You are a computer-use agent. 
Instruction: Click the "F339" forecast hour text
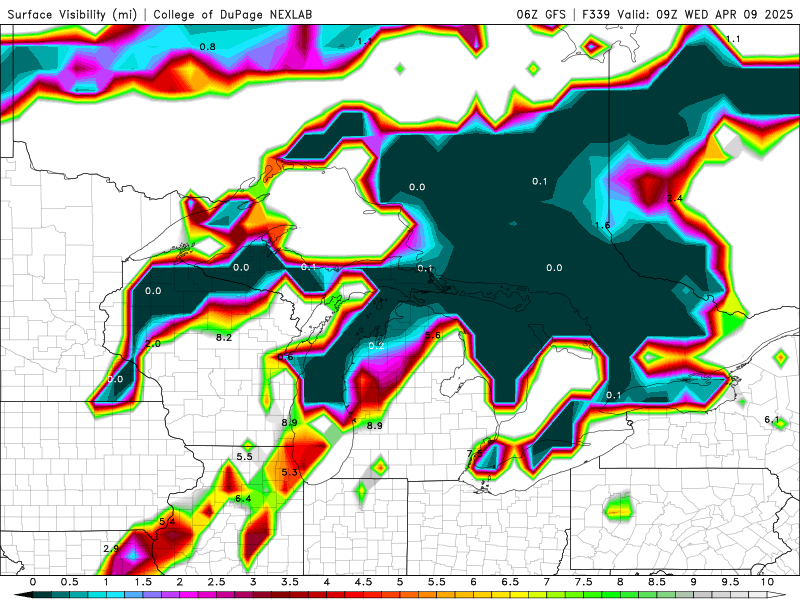(596, 14)
